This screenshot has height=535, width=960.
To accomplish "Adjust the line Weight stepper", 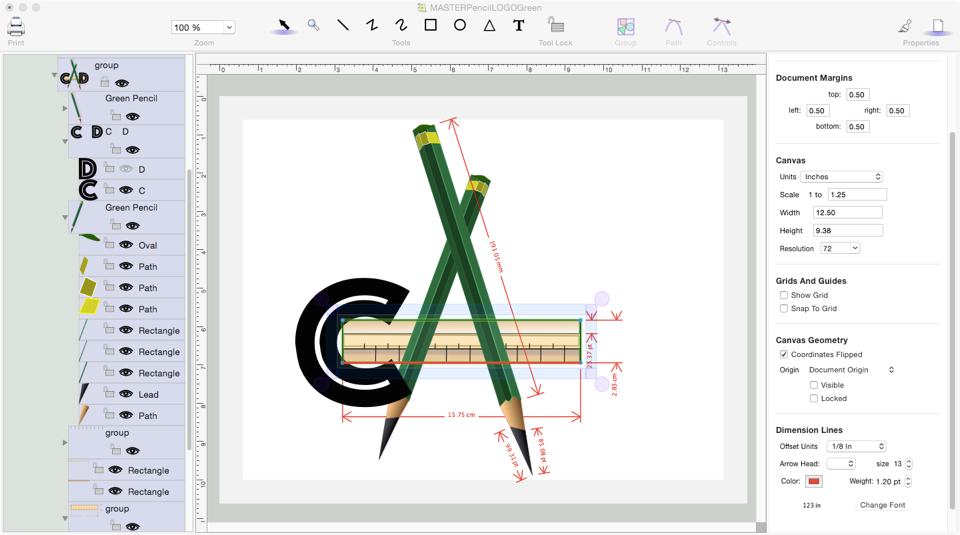I will click(x=908, y=482).
